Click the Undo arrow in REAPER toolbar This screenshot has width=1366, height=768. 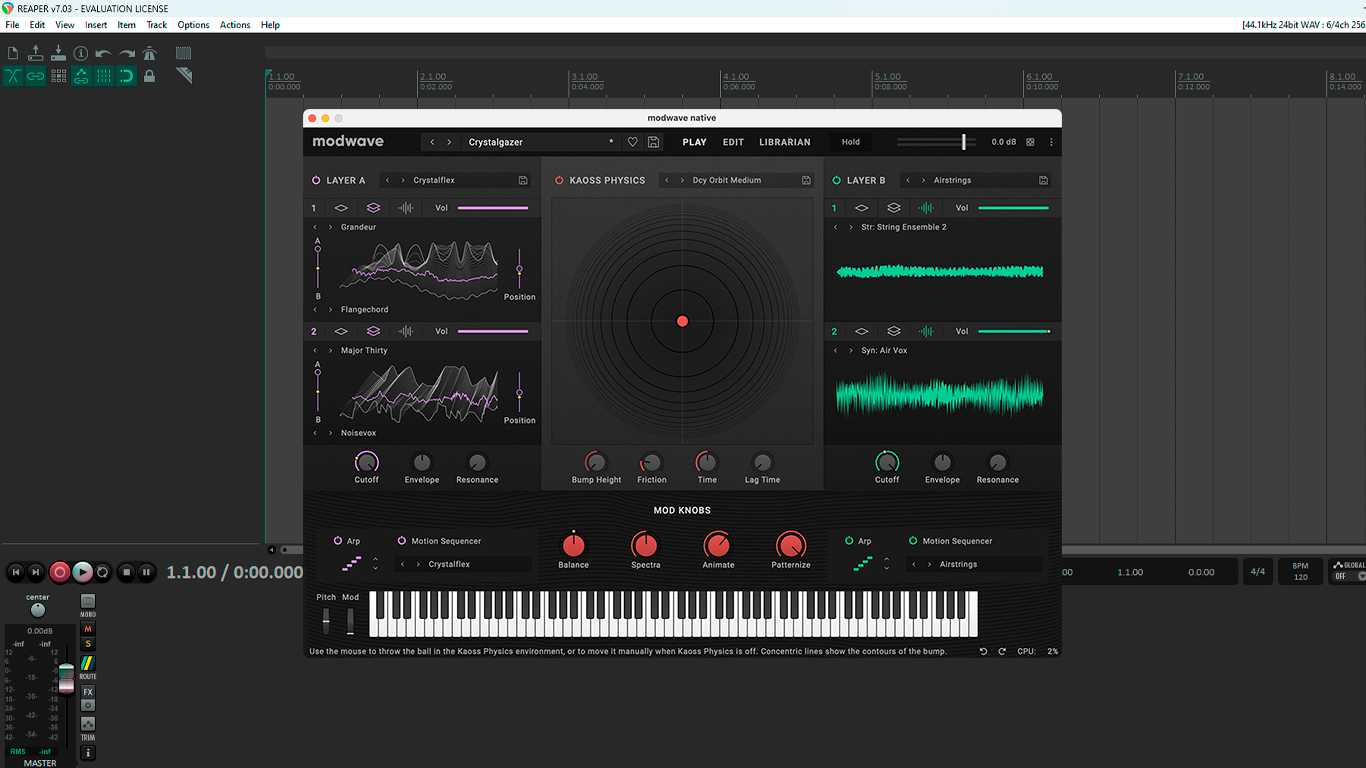click(104, 53)
